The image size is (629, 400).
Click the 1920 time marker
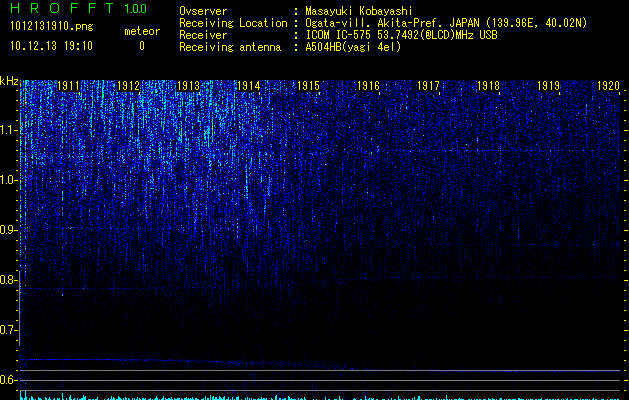pos(608,86)
